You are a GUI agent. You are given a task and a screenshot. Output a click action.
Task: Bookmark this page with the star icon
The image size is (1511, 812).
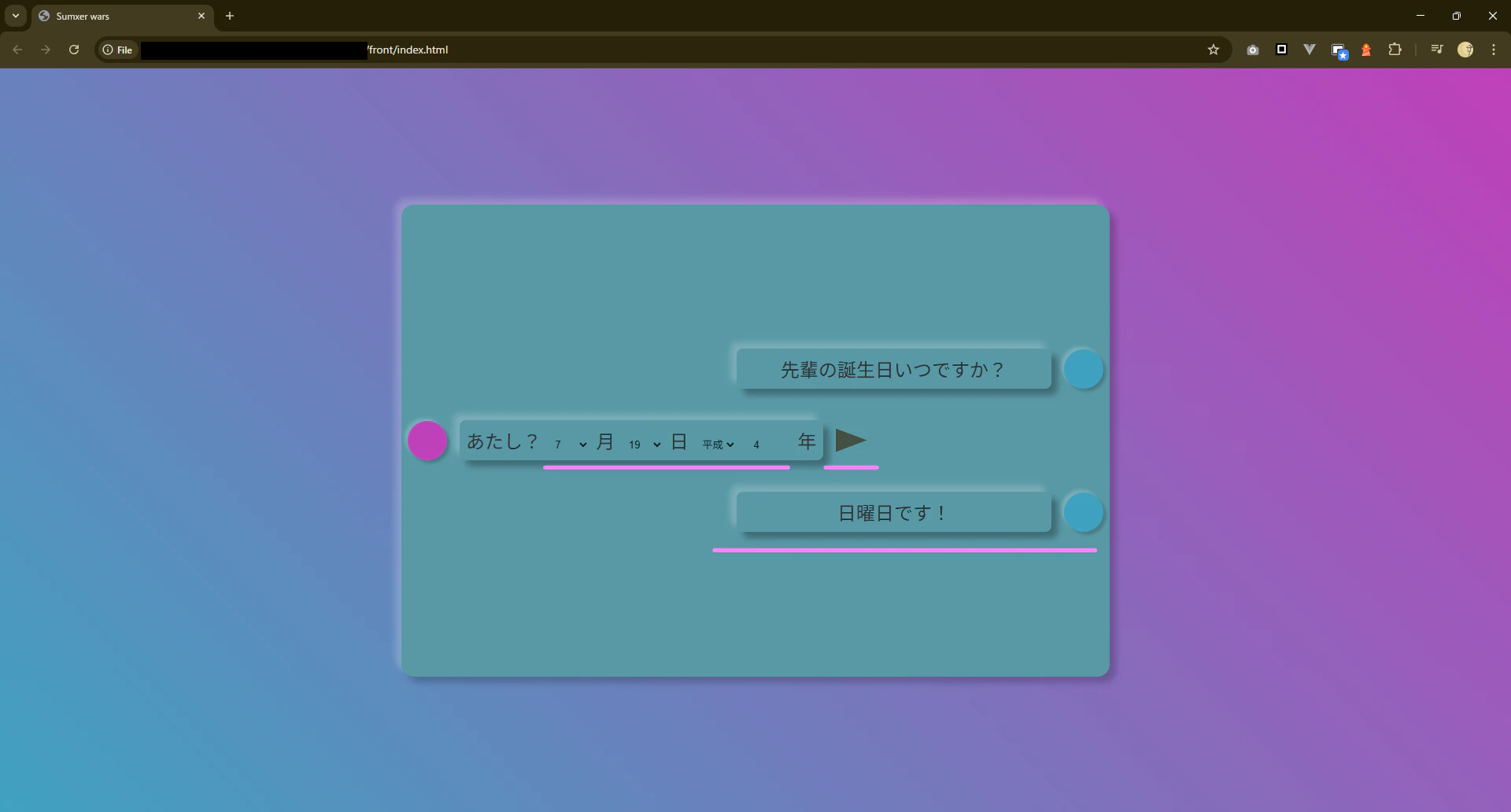(1214, 50)
